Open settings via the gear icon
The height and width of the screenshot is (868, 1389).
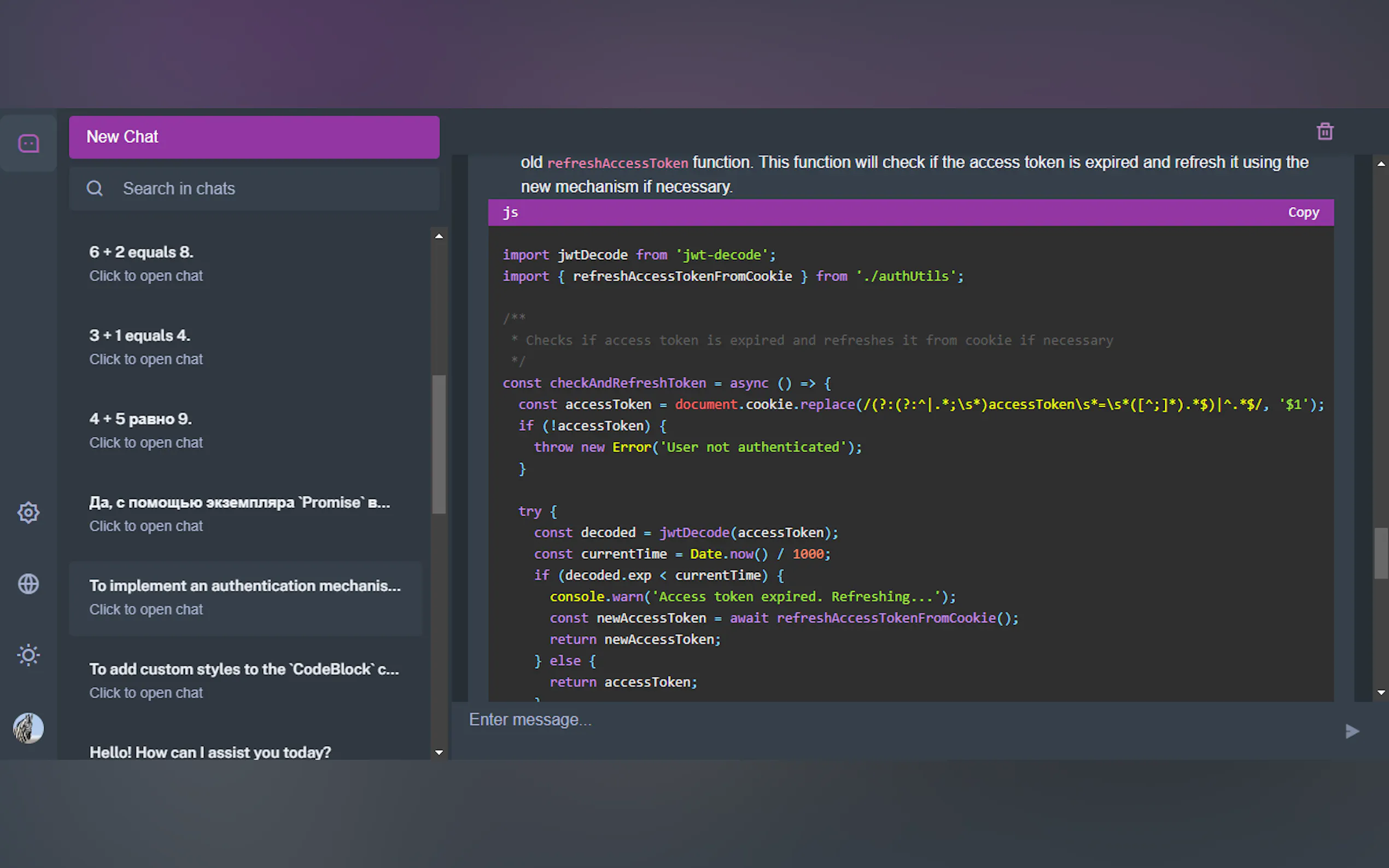(28, 512)
